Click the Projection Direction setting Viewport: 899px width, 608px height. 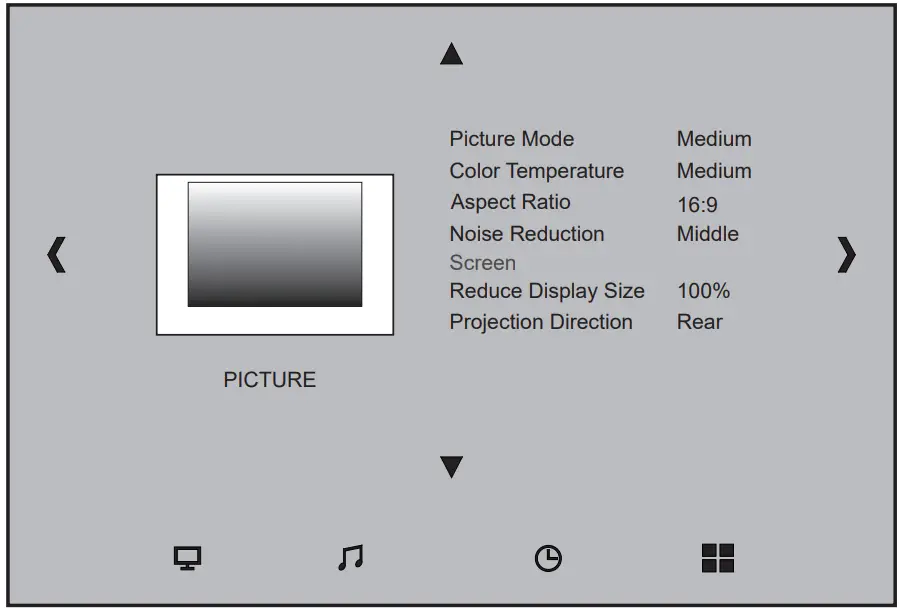[541, 322]
